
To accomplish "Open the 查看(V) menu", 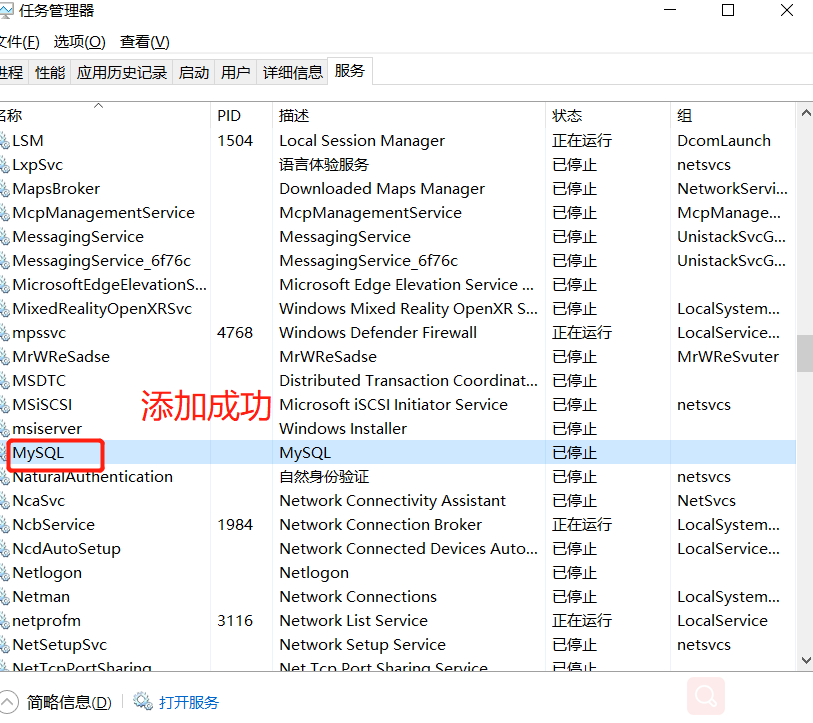I will click(x=145, y=42).
